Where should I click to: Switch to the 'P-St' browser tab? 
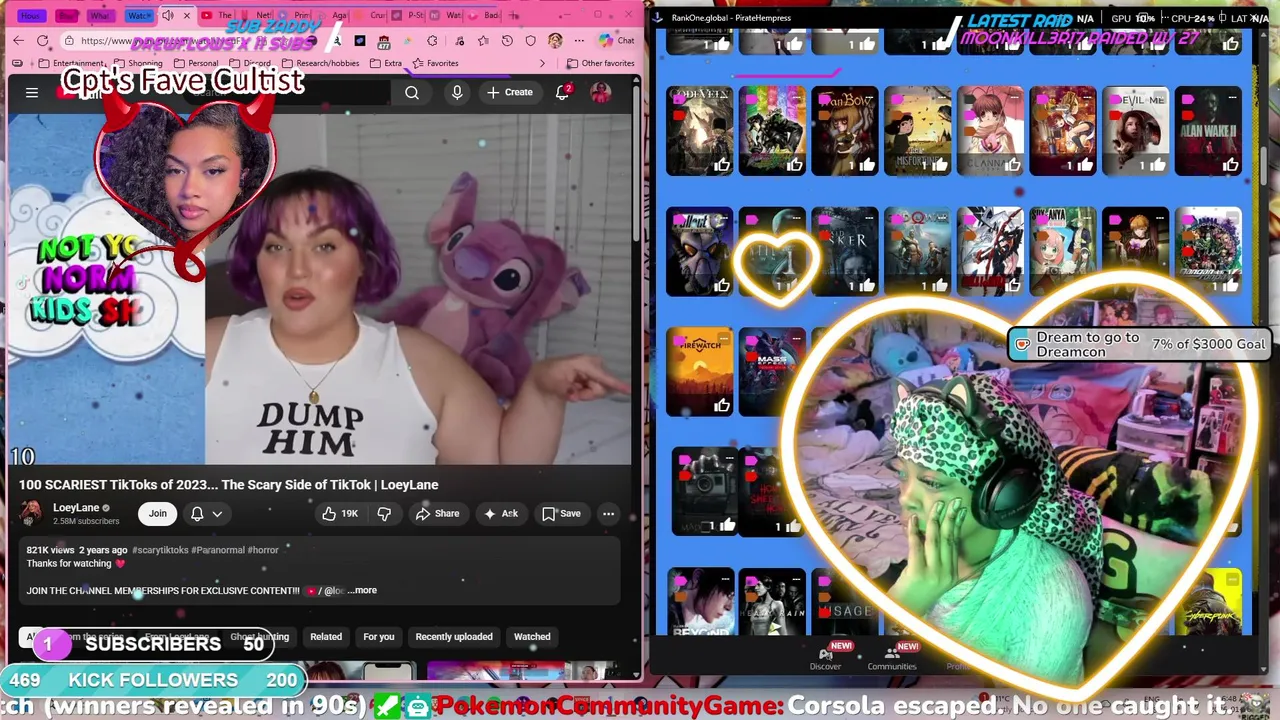pos(409,15)
